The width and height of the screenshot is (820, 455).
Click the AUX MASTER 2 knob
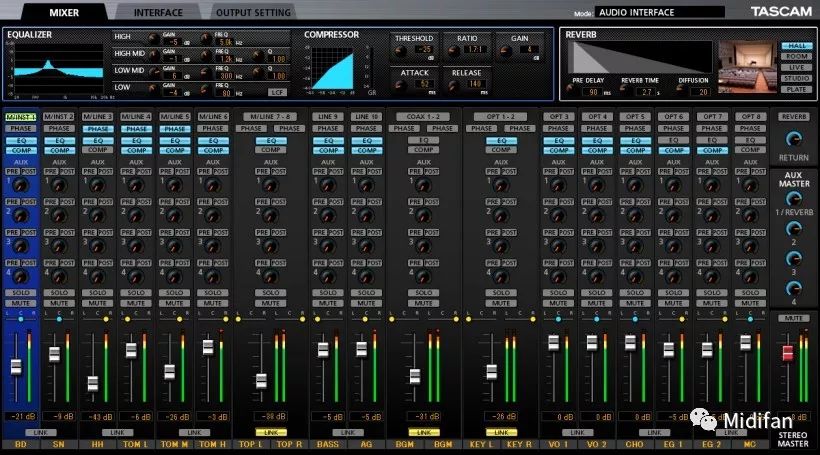point(793,229)
